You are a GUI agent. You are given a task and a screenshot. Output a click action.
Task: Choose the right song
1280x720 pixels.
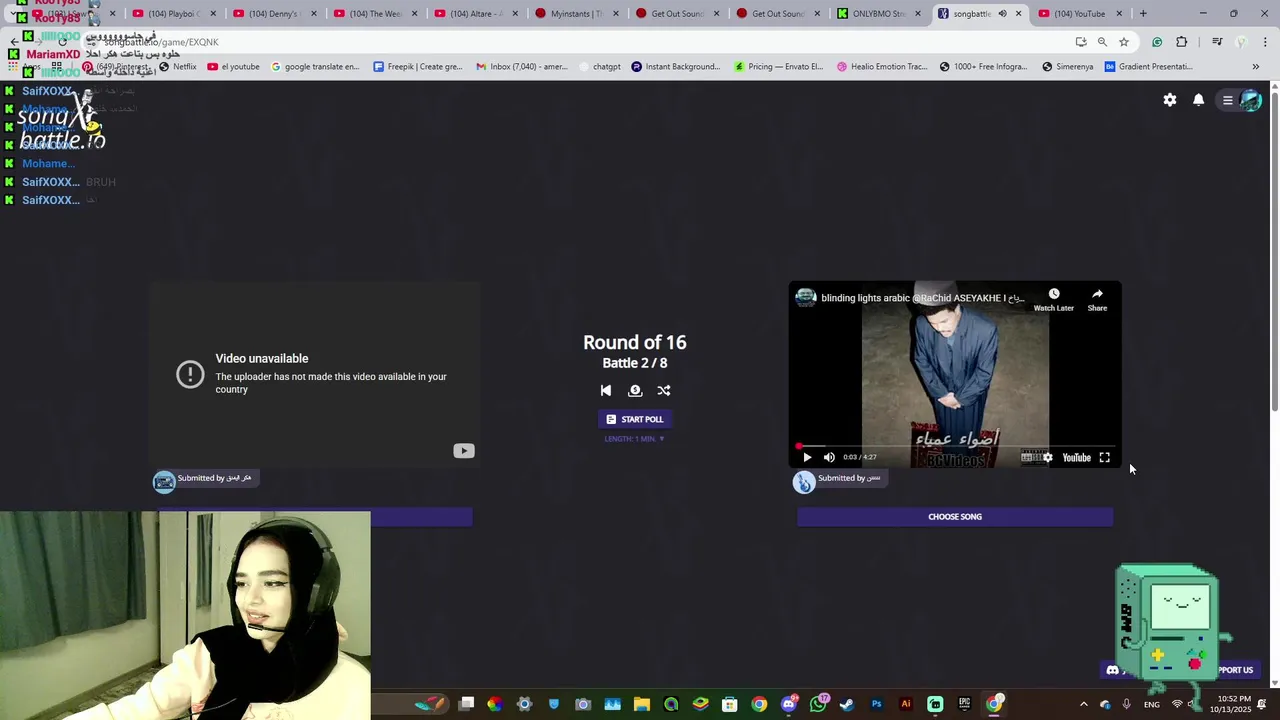click(x=955, y=517)
